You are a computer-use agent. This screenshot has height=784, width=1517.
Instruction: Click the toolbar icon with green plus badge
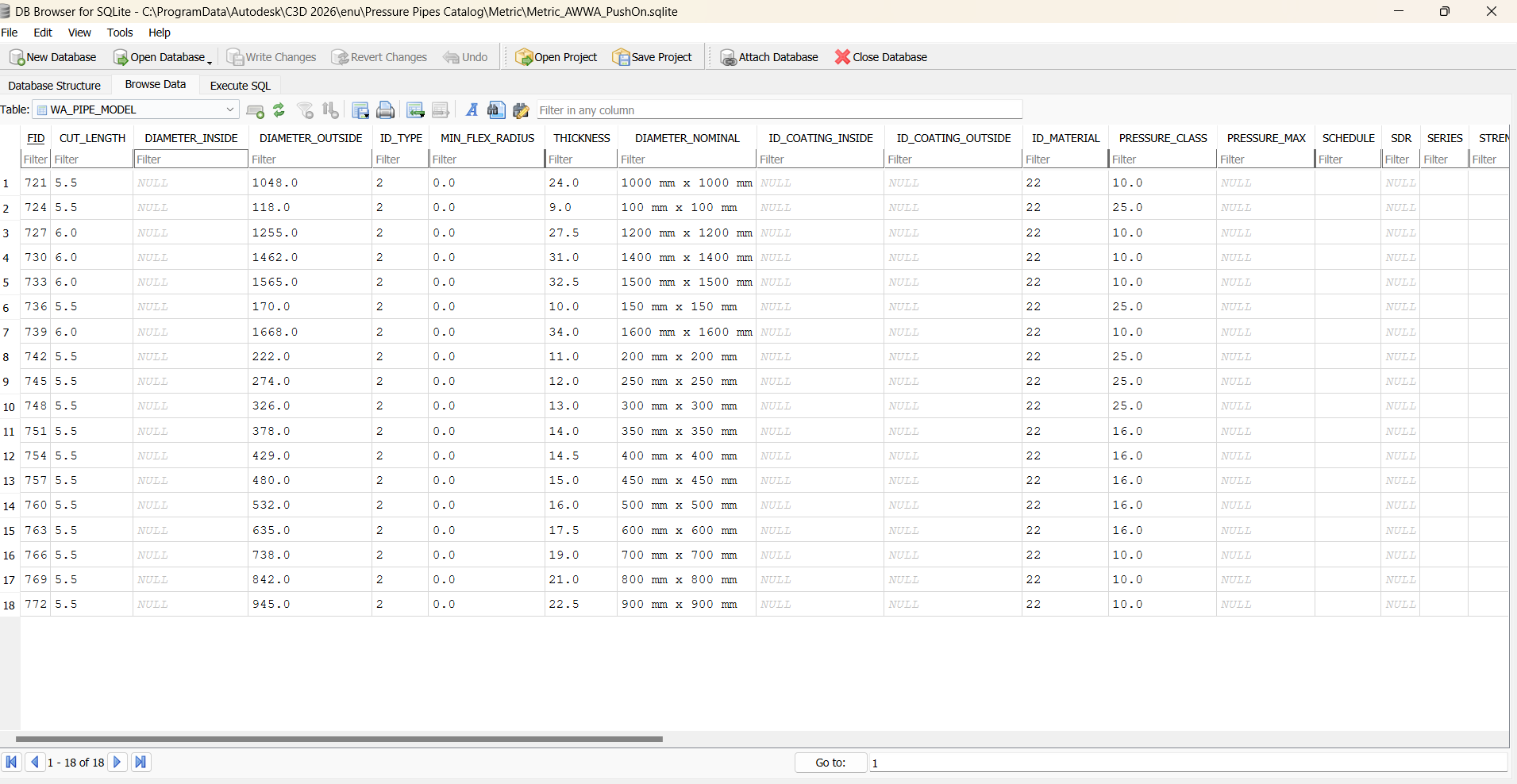[x=256, y=110]
